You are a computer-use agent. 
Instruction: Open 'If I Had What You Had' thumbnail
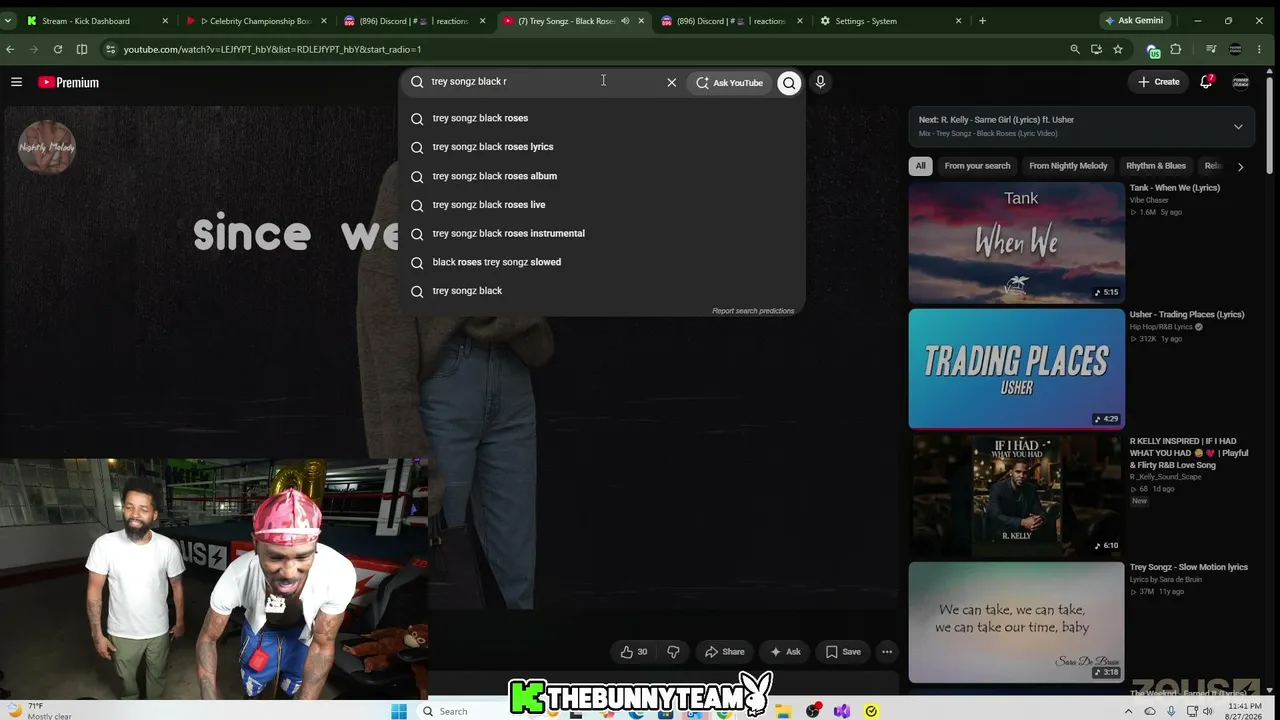1016,495
